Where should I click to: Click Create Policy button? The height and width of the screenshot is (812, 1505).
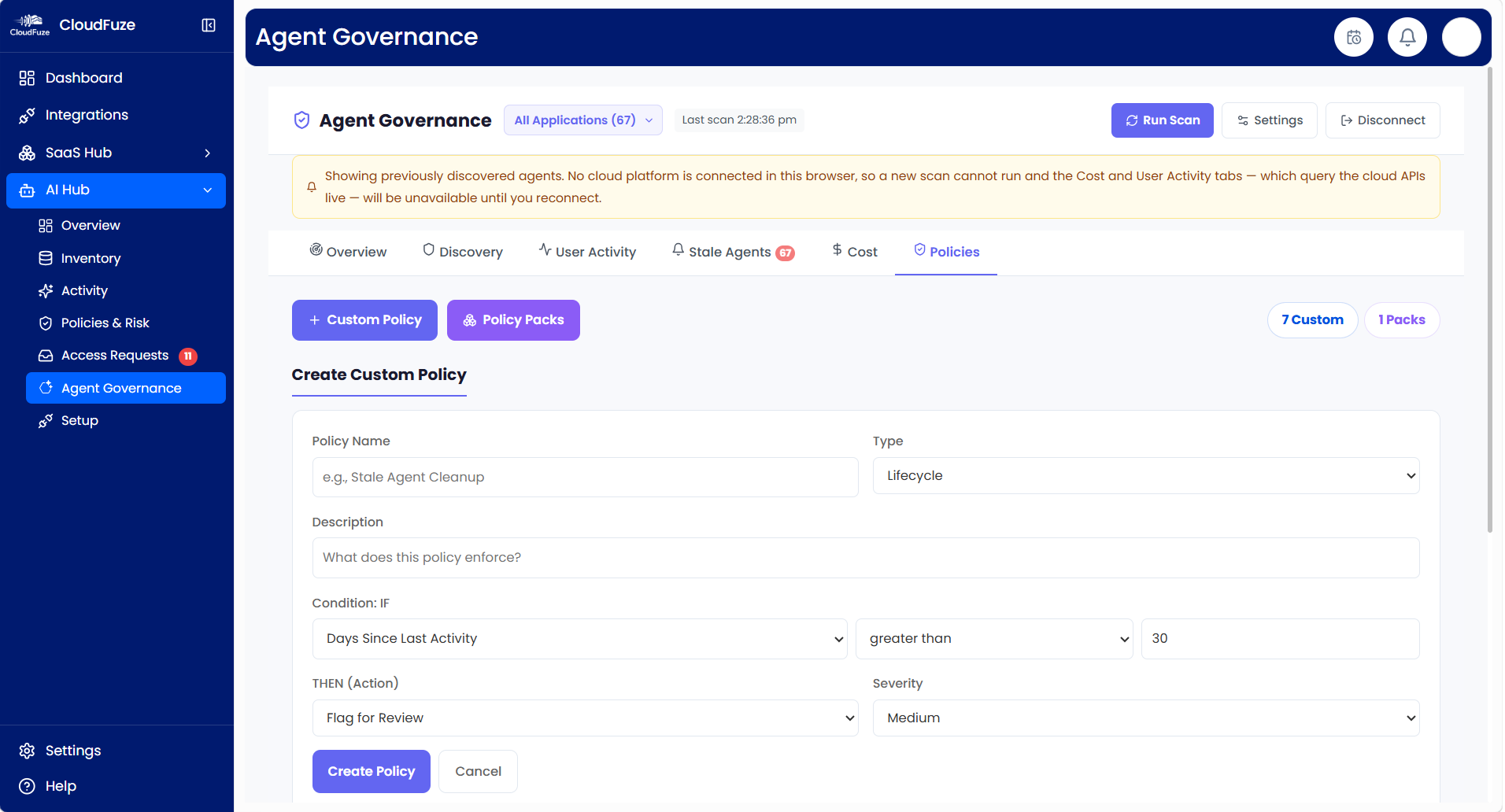point(372,772)
